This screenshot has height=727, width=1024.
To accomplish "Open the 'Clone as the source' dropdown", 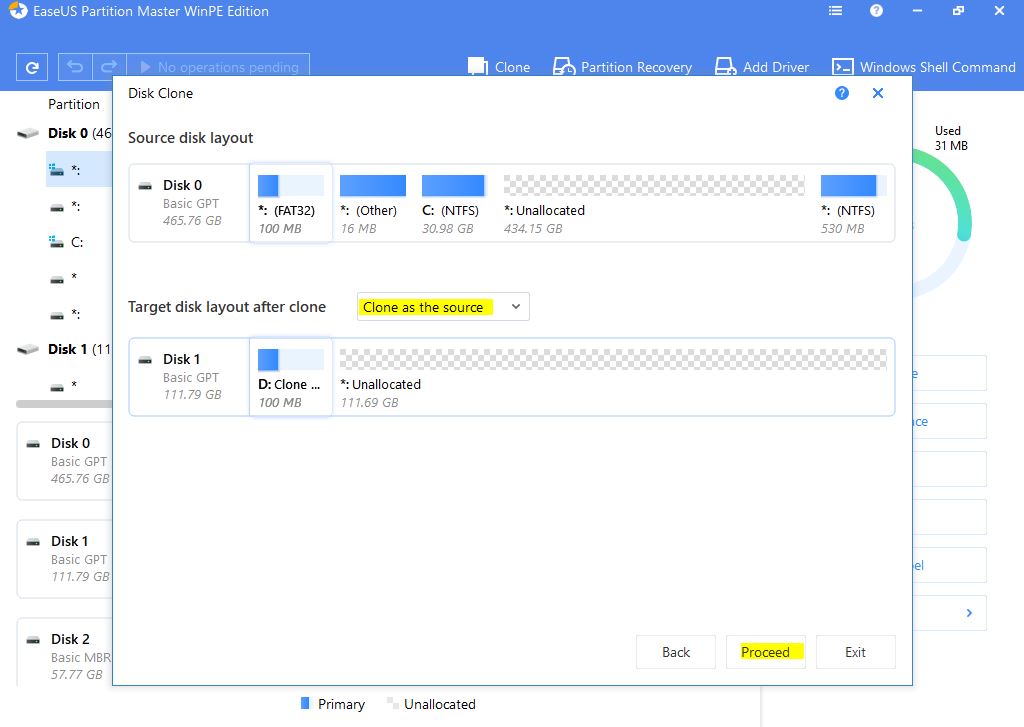I will coord(443,307).
